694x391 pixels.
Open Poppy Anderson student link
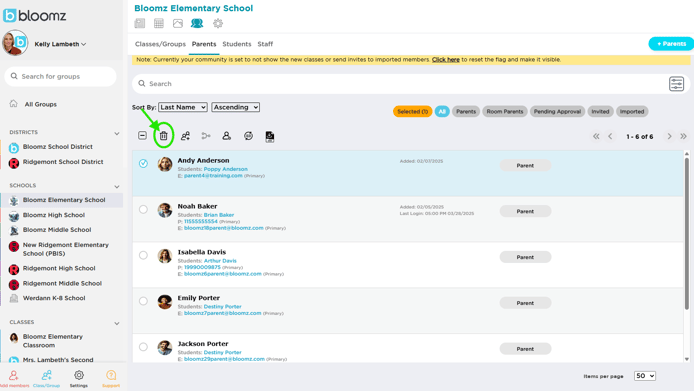pos(225,169)
